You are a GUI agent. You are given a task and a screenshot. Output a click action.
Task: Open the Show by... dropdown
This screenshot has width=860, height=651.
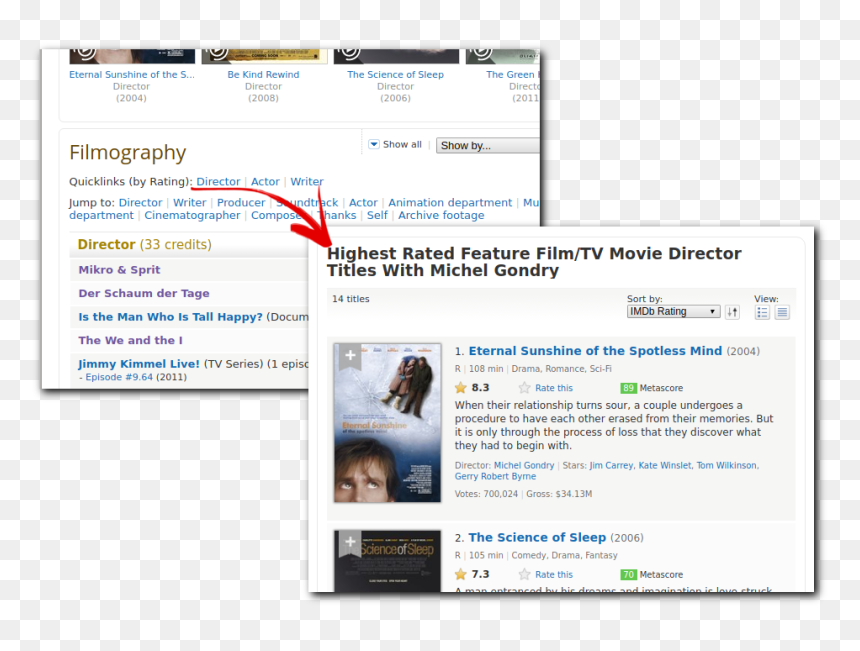488,145
